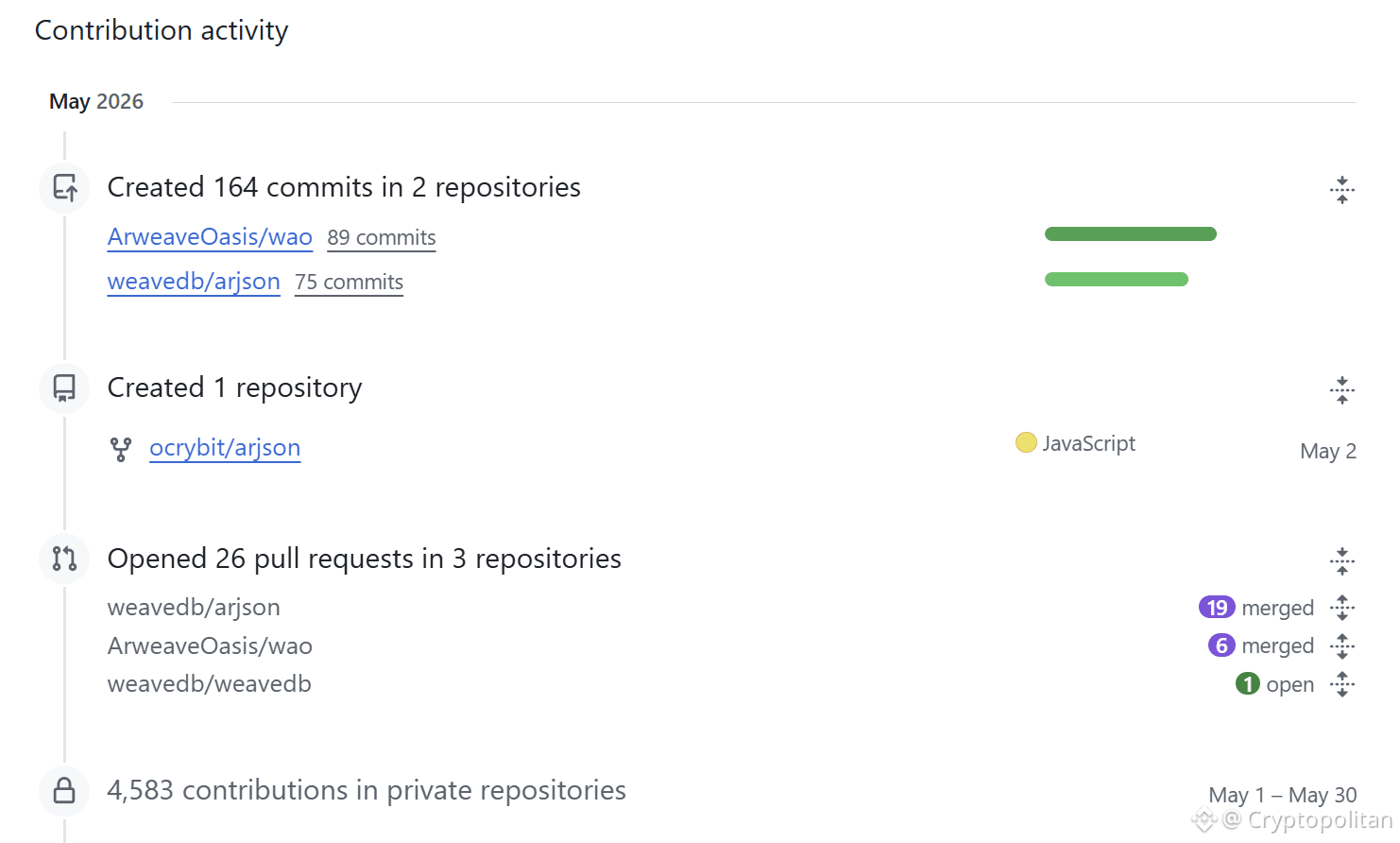Viewport: 1400px width, 843px height.
Task: Expand the weavedb/arjson pull requests row
Action: [1341, 608]
